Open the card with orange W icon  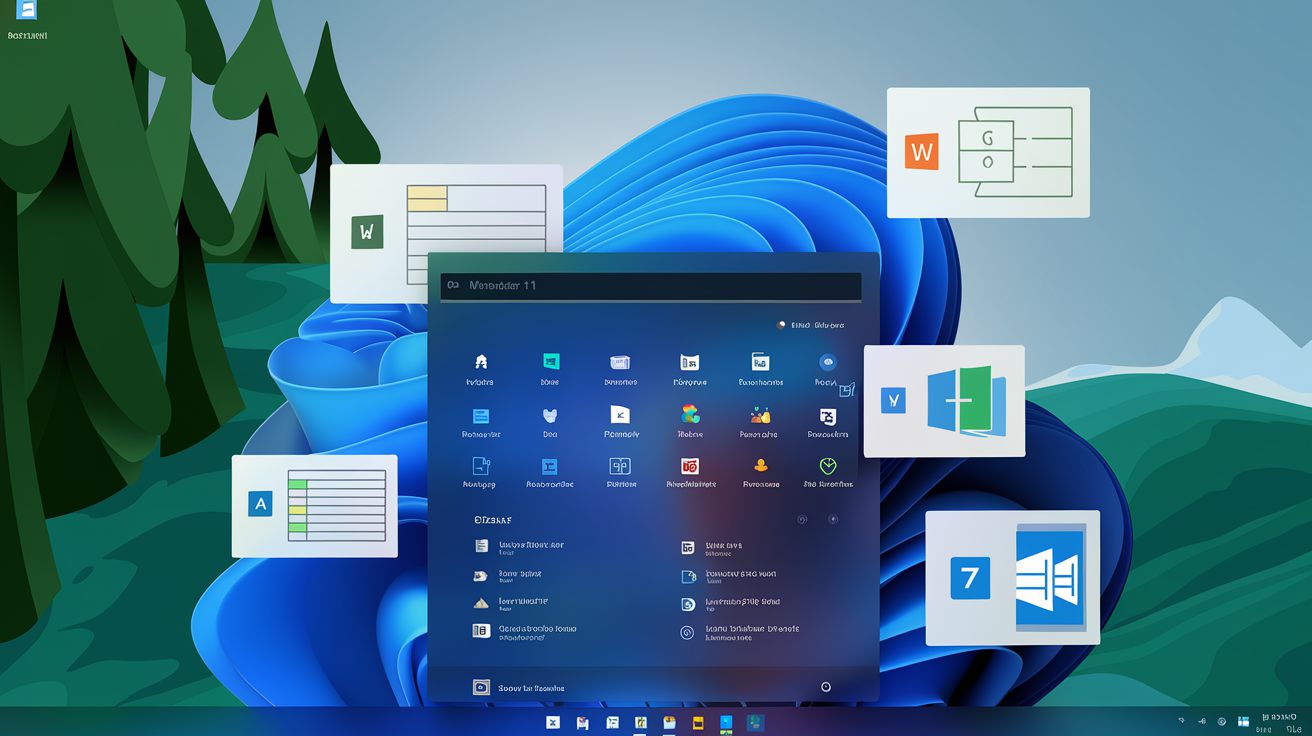(988, 153)
